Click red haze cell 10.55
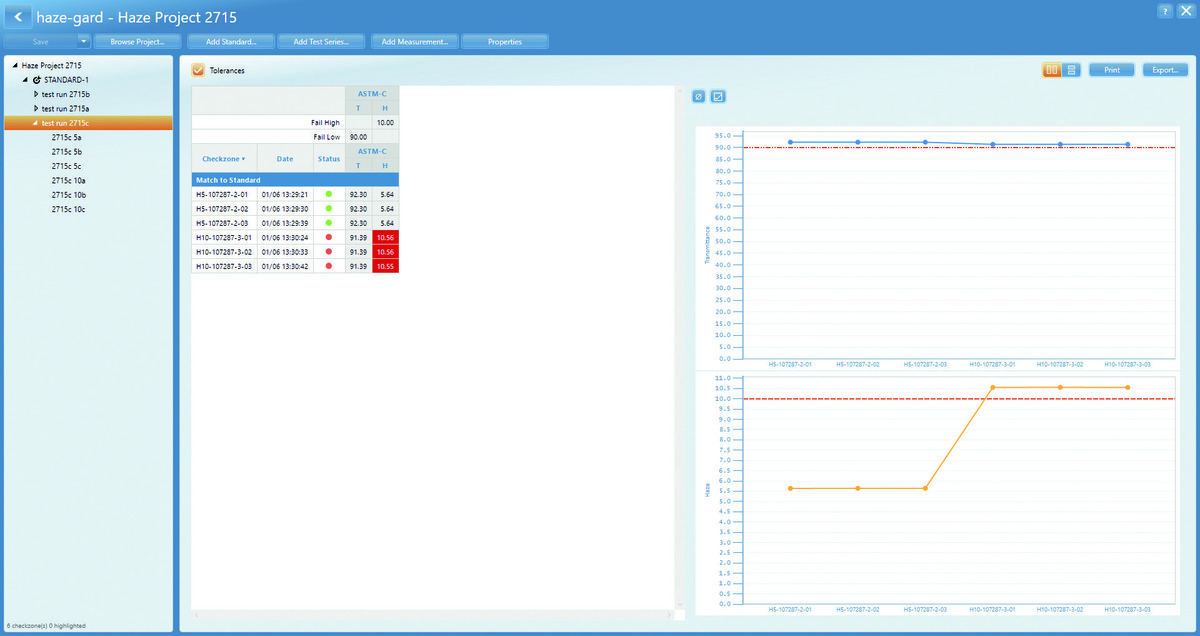The image size is (1200, 636). click(385, 266)
